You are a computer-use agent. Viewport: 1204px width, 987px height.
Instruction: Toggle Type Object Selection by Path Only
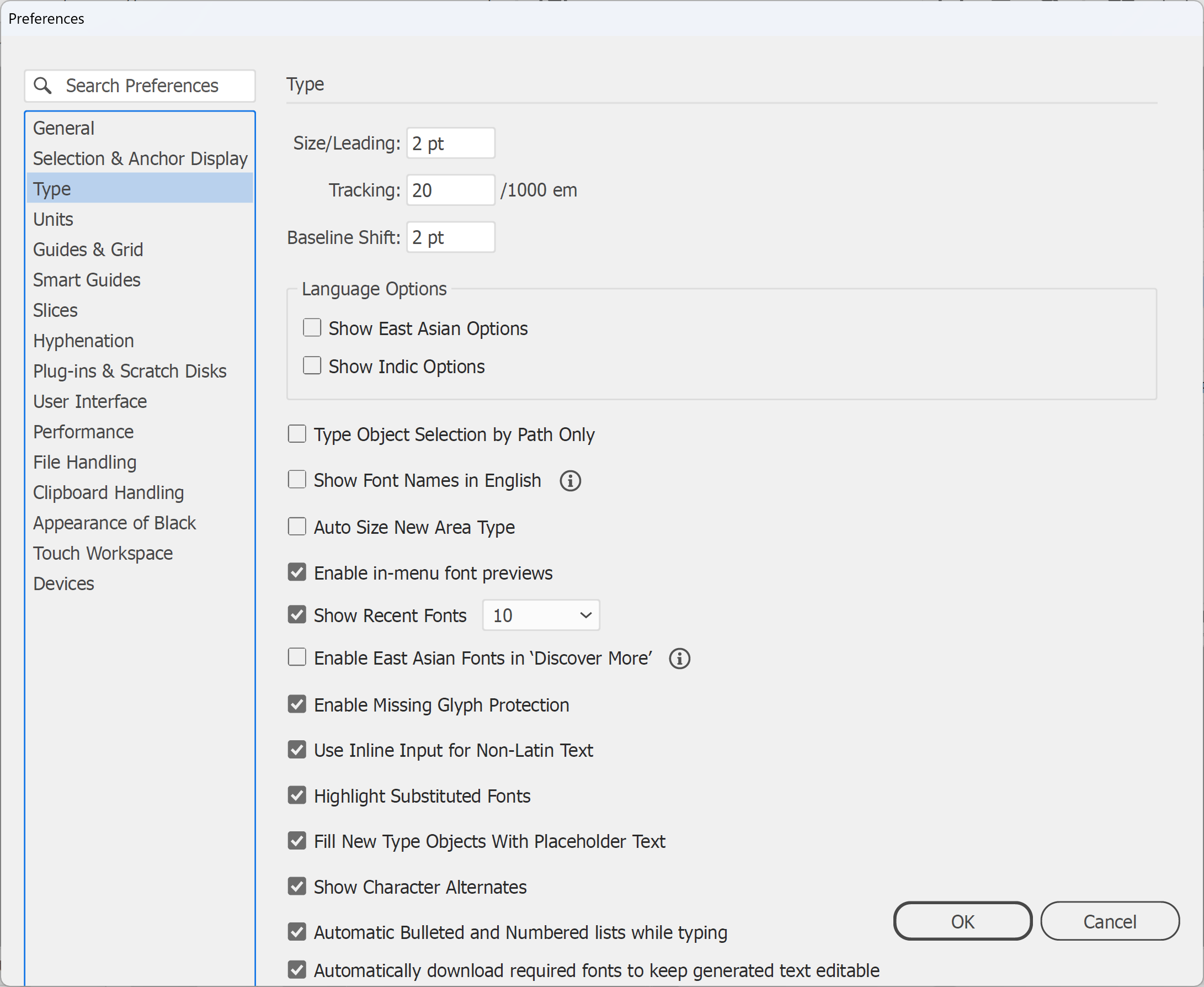(297, 434)
